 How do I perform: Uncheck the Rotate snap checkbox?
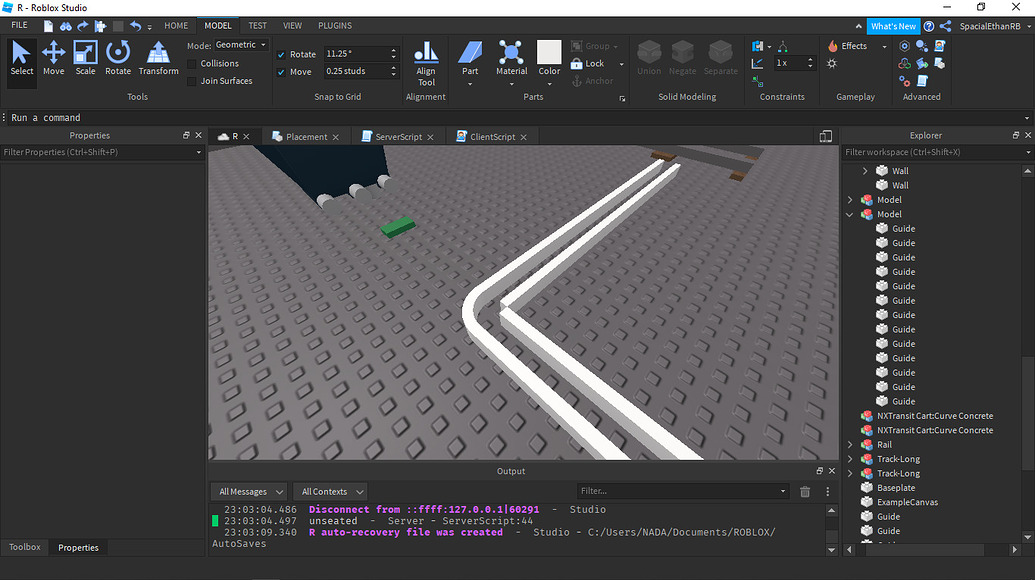pyautogui.click(x=281, y=54)
